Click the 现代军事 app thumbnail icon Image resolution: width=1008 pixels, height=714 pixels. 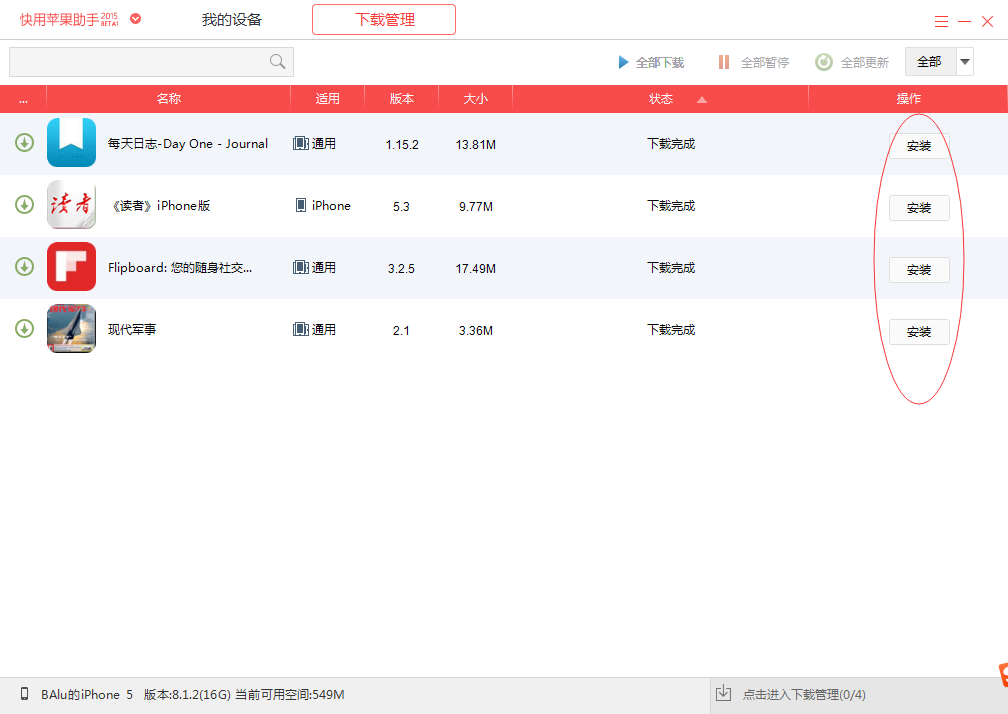coord(71,329)
